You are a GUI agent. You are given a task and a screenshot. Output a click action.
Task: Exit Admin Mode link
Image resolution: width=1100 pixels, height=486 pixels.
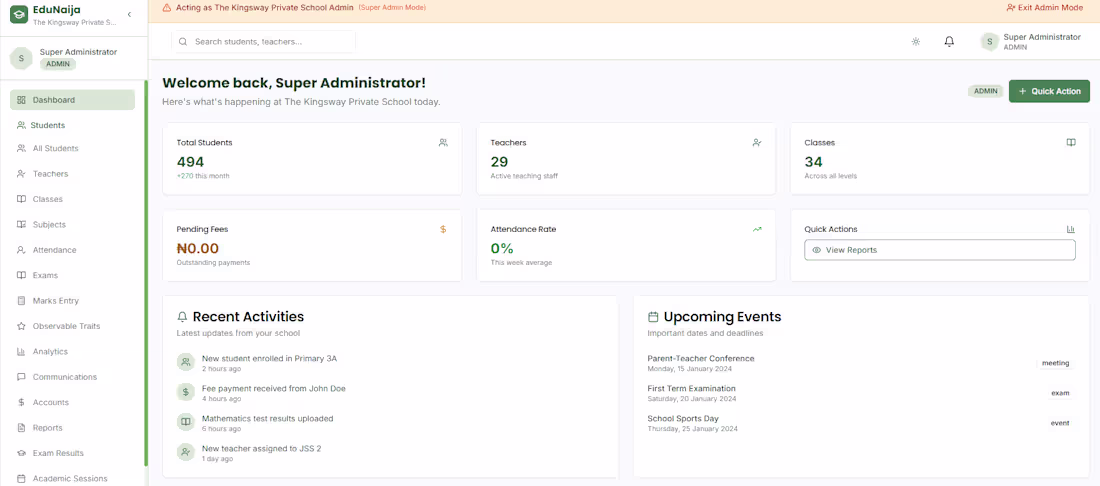(x=1044, y=8)
